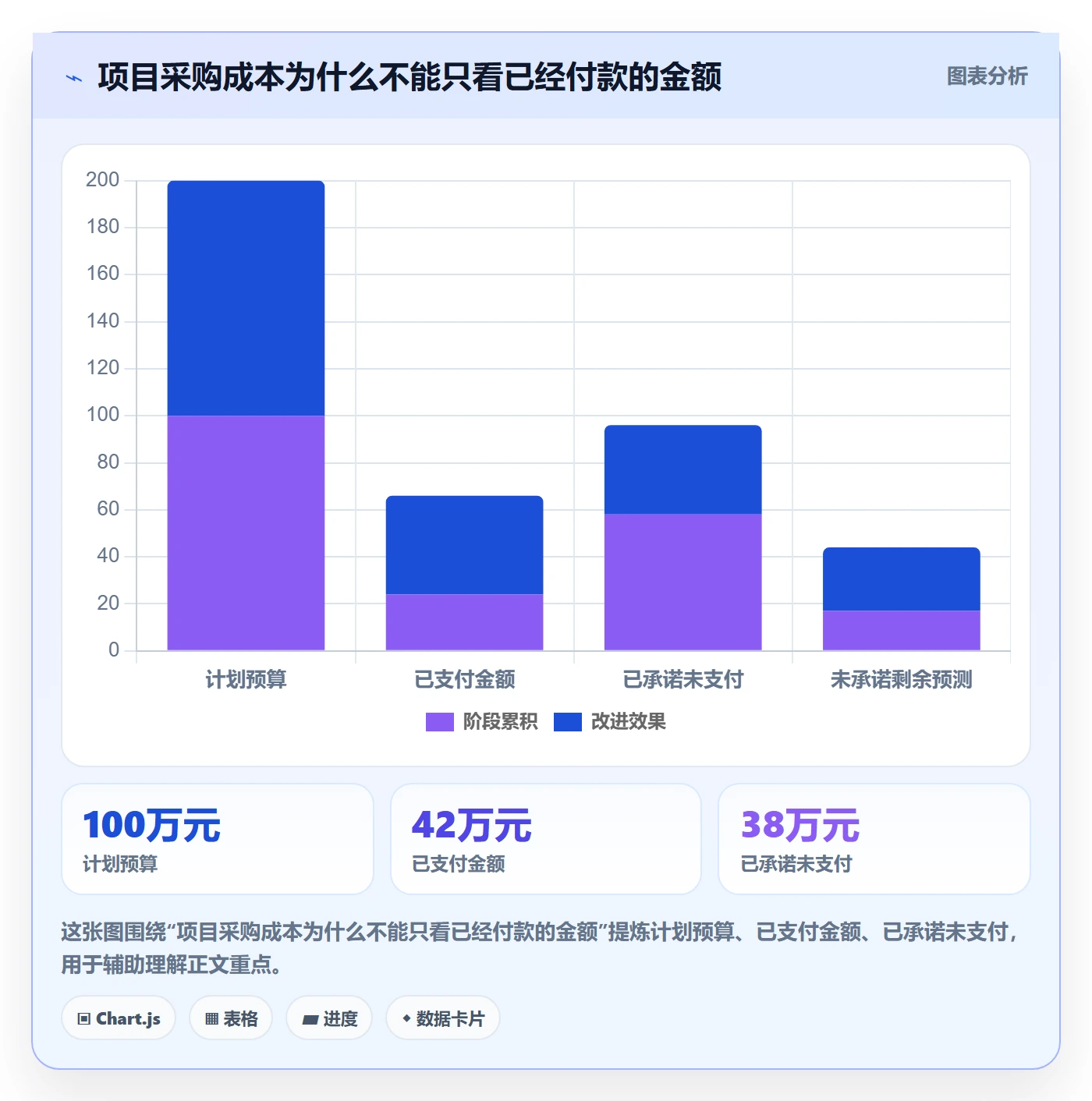Select the 数据卡片 tag
Viewport: 1092px width, 1101px height.
point(442,1018)
